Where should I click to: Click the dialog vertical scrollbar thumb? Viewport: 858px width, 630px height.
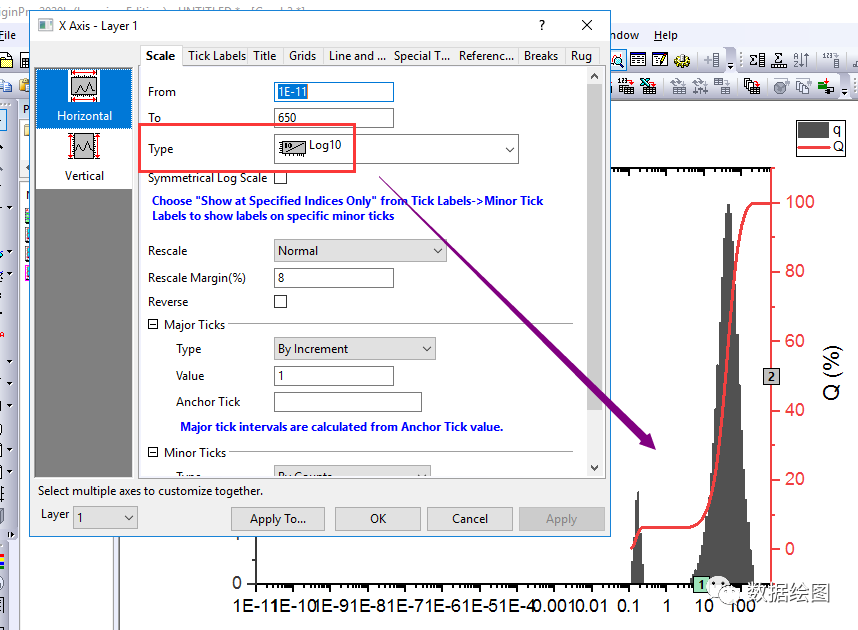tap(594, 247)
